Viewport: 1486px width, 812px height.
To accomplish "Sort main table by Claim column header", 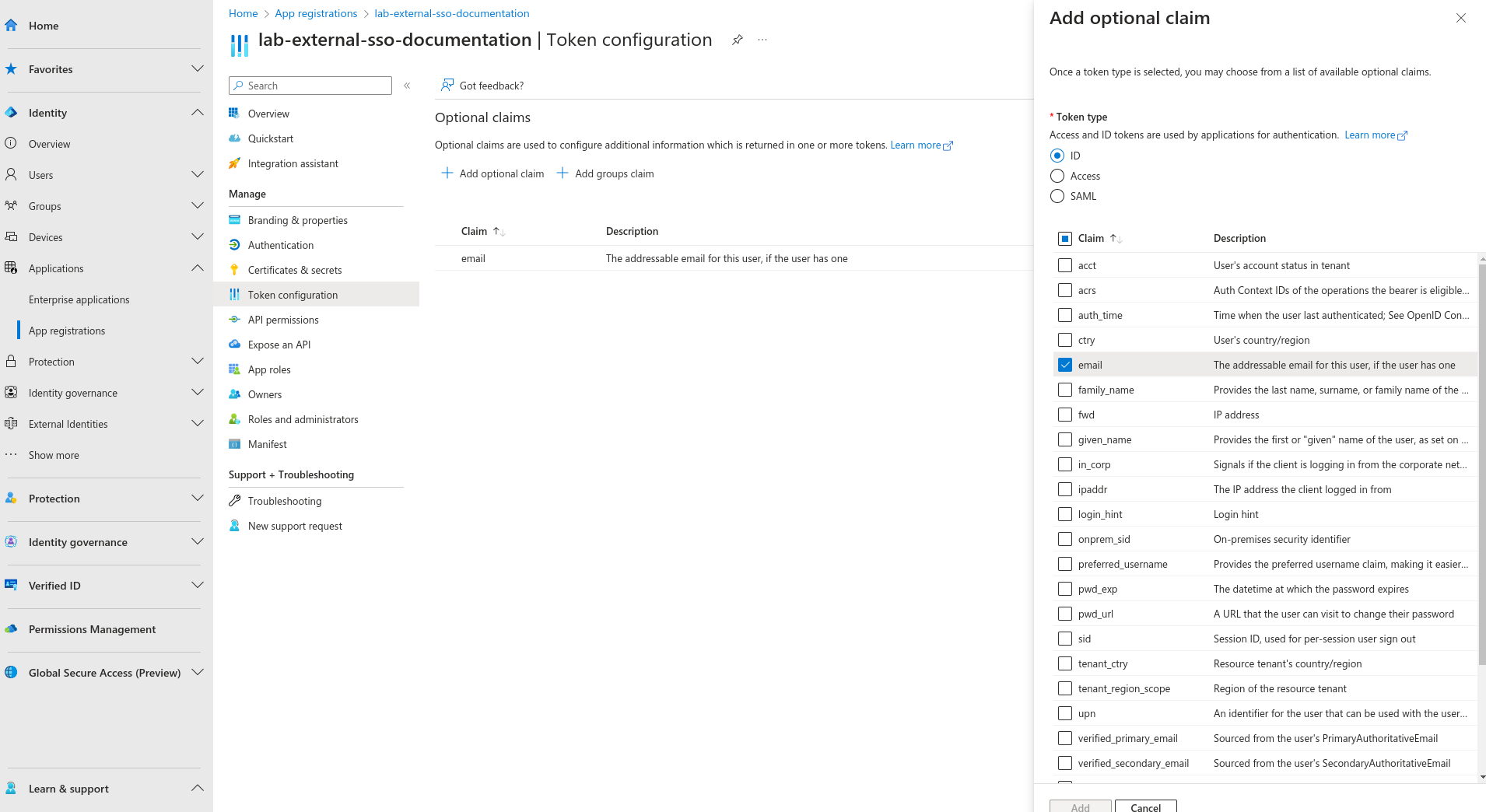I will (482, 231).
